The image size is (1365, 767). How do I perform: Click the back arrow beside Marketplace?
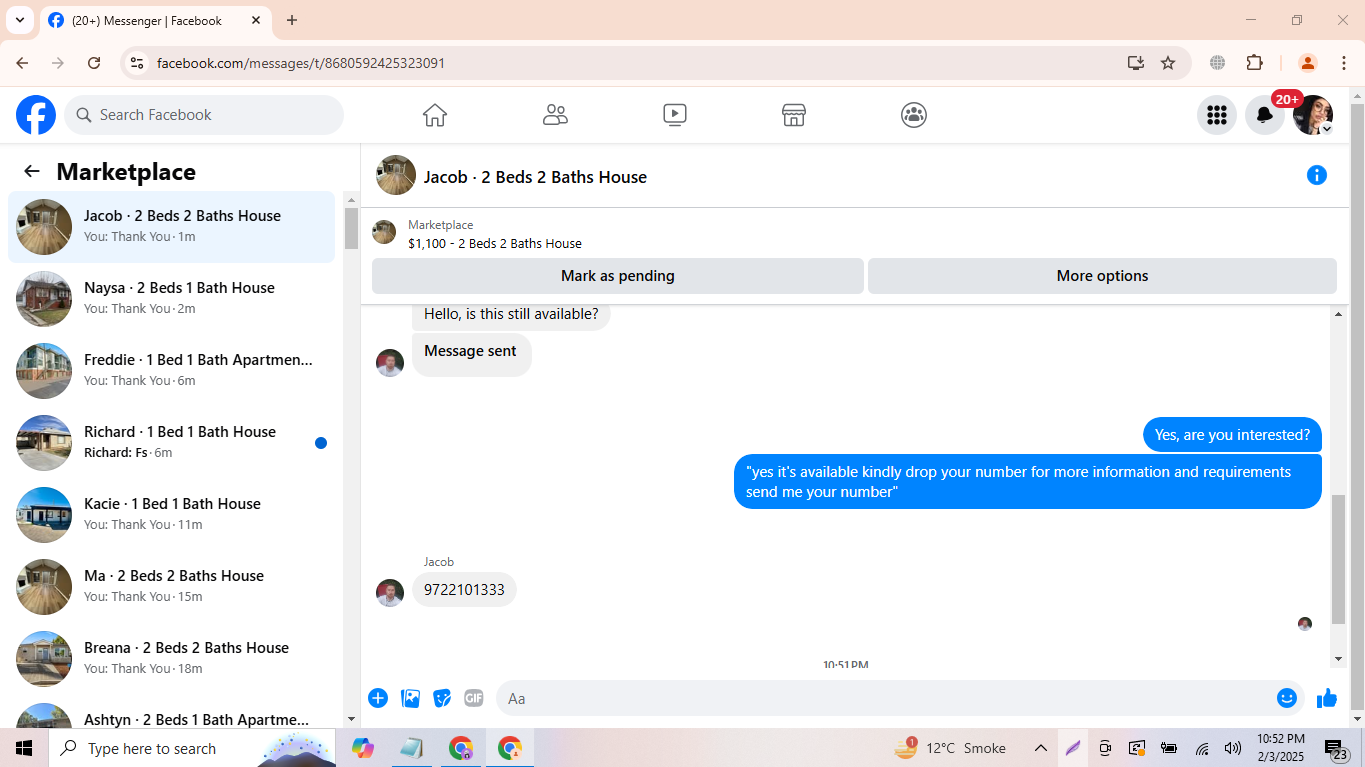32,171
